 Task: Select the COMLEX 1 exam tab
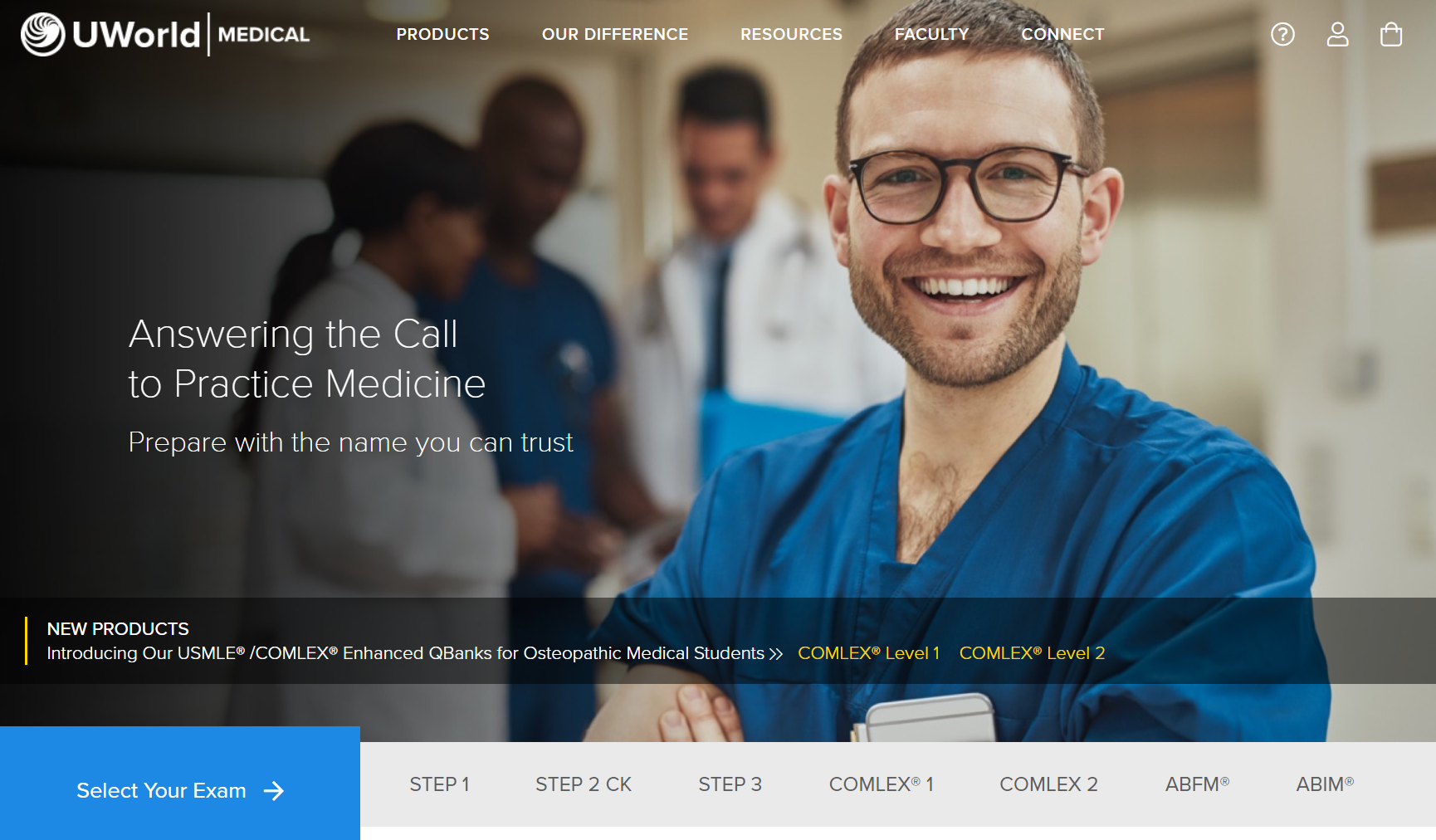point(882,784)
